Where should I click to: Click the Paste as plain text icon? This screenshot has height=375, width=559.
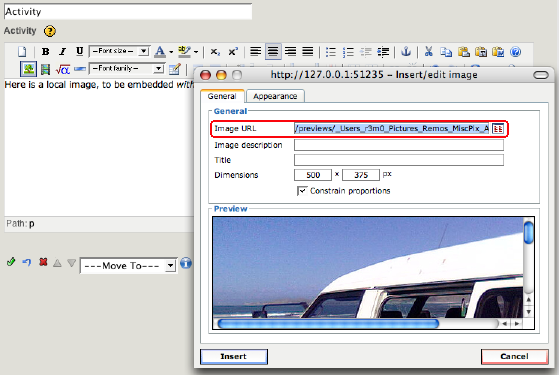pyautogui.click(x=481, y=52)
